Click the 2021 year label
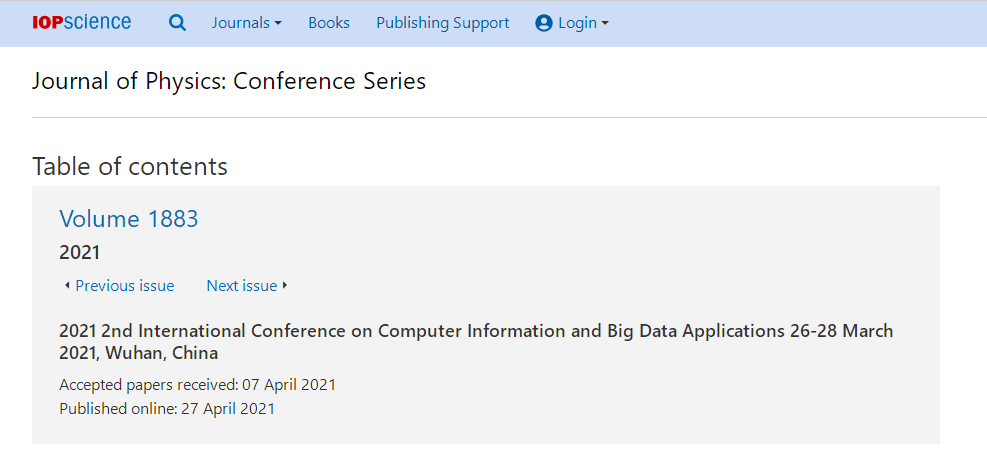The image size is (987, 467). click(80, 253)
